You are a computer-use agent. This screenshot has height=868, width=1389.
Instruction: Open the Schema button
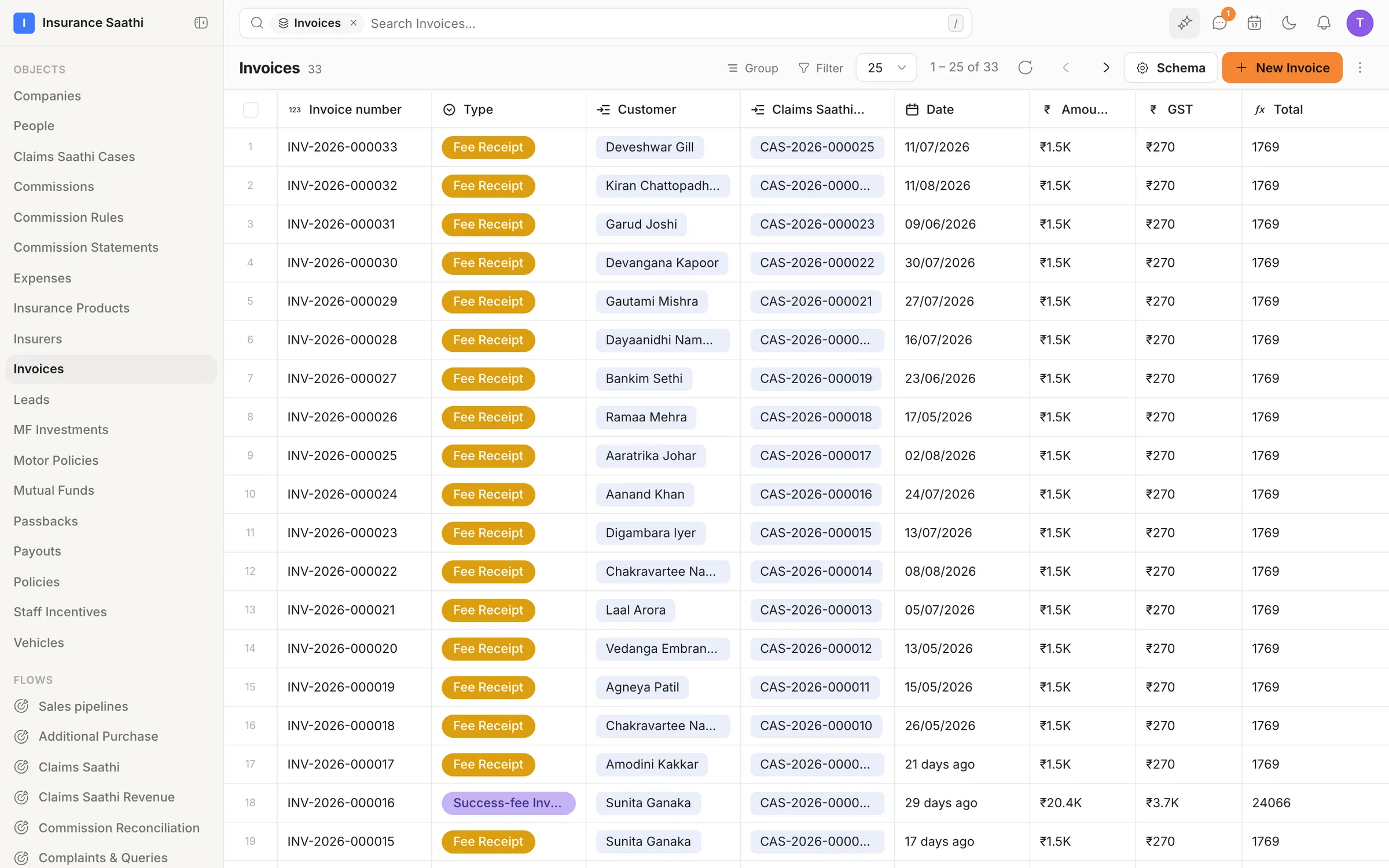(1171, 68)
